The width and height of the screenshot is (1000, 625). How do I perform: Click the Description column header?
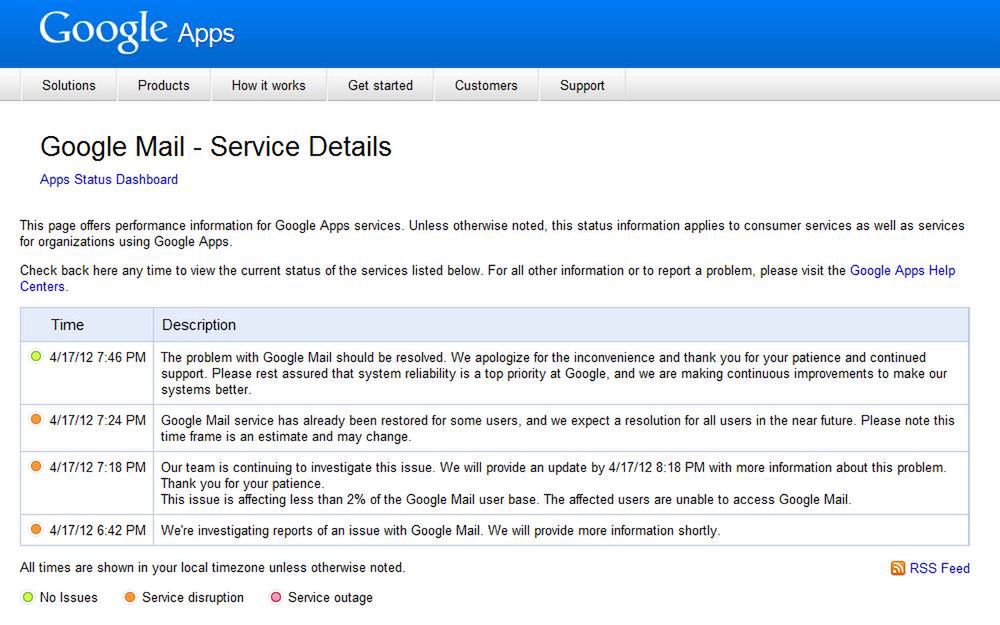pos(199,325)
